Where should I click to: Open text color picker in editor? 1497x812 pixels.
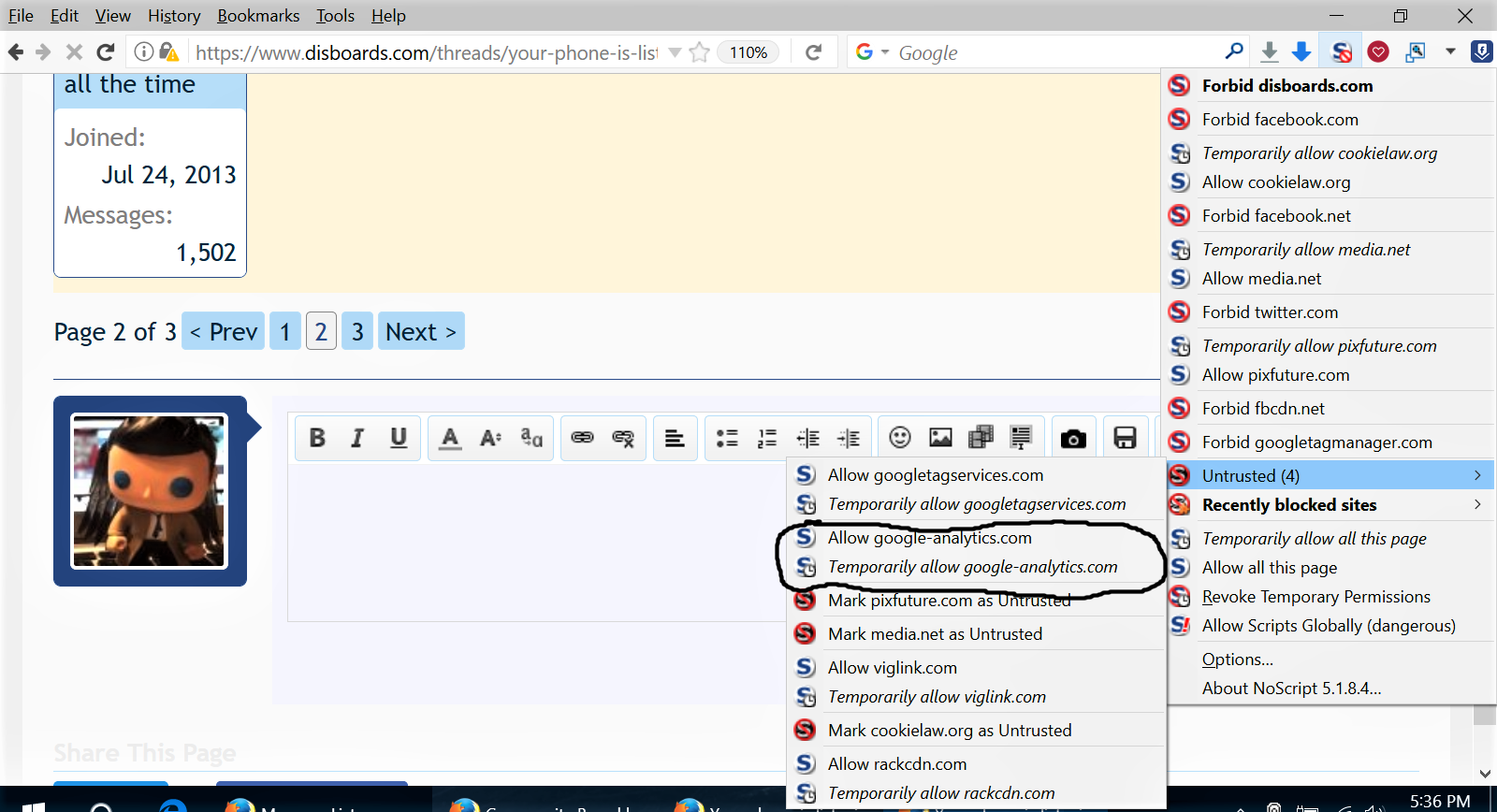coord(450,438)
